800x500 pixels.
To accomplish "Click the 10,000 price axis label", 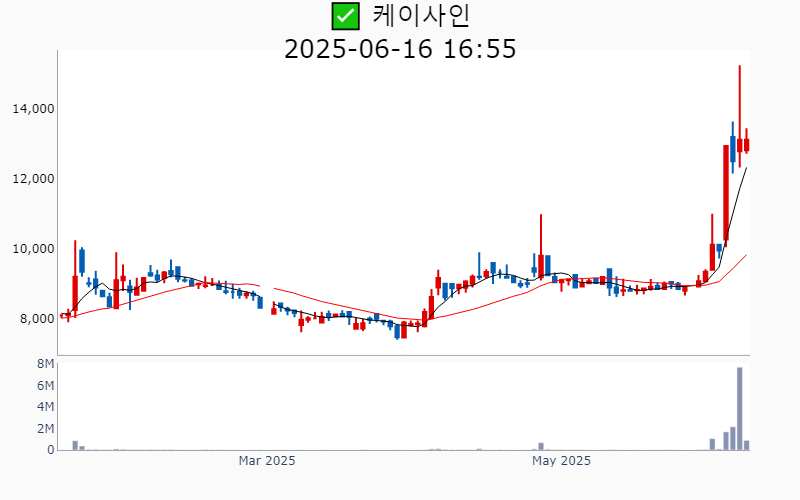I will pyautogui.click(x=33, y=249).
